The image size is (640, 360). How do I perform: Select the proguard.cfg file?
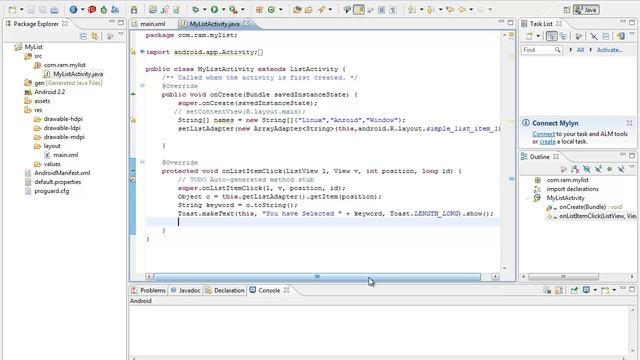pos(51,191)
